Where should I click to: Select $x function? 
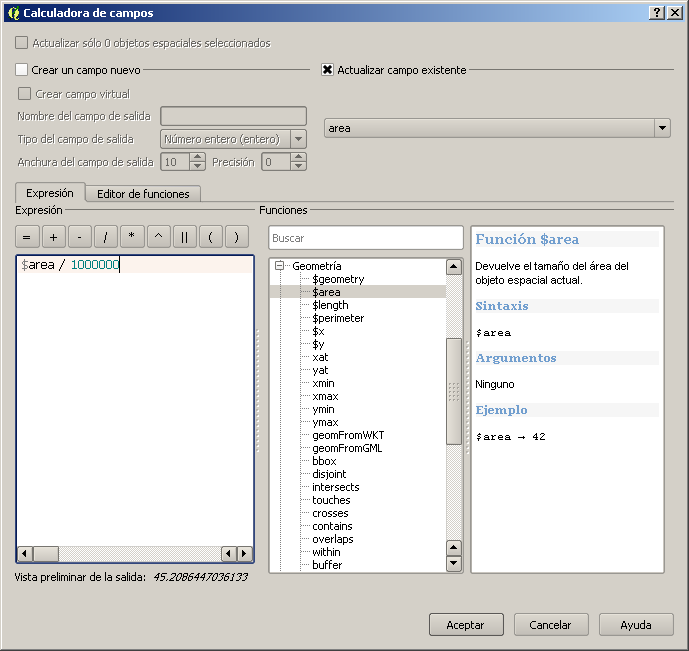point(318,331)
